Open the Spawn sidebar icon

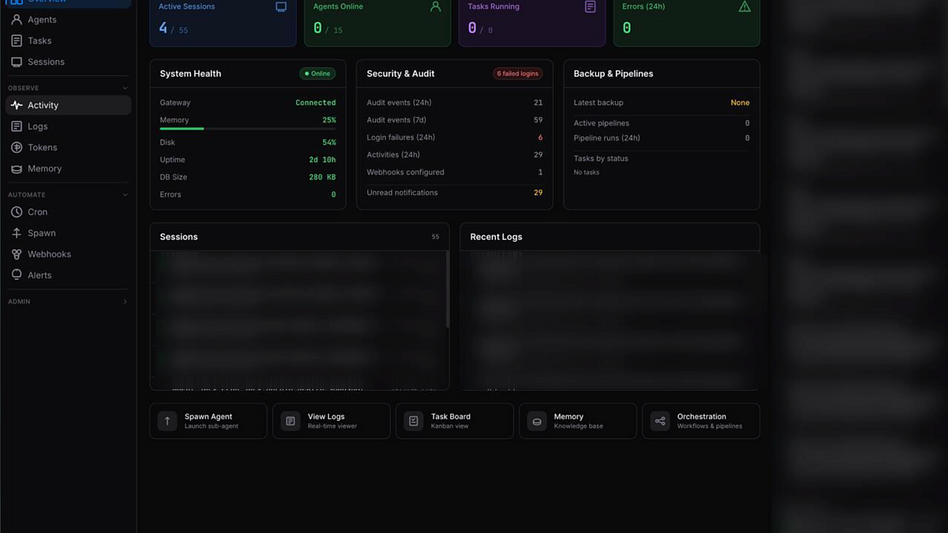pyautogui.click(x=16, y=233)
